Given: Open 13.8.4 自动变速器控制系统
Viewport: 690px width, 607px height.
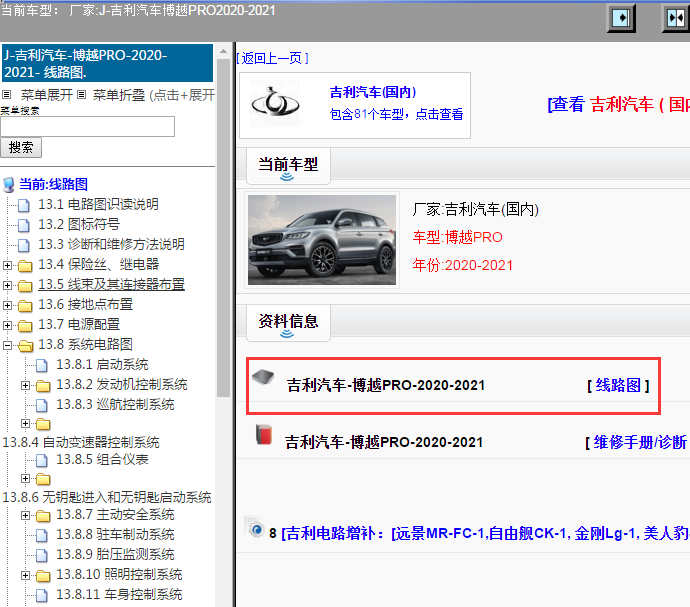Looking at the screenshot, I should point(81,442).
